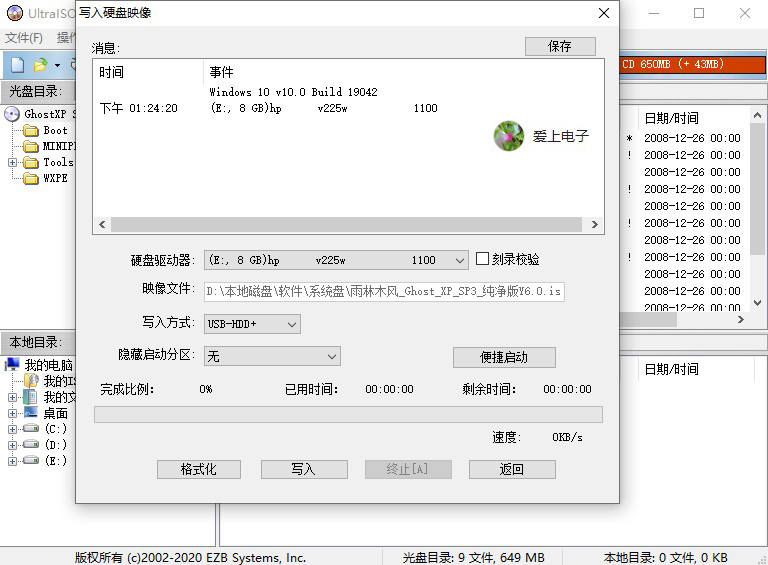Close the 写入硬盘映像 dialog
The height and width of the screenshot is (565, 768).
[x=604, y=13]
